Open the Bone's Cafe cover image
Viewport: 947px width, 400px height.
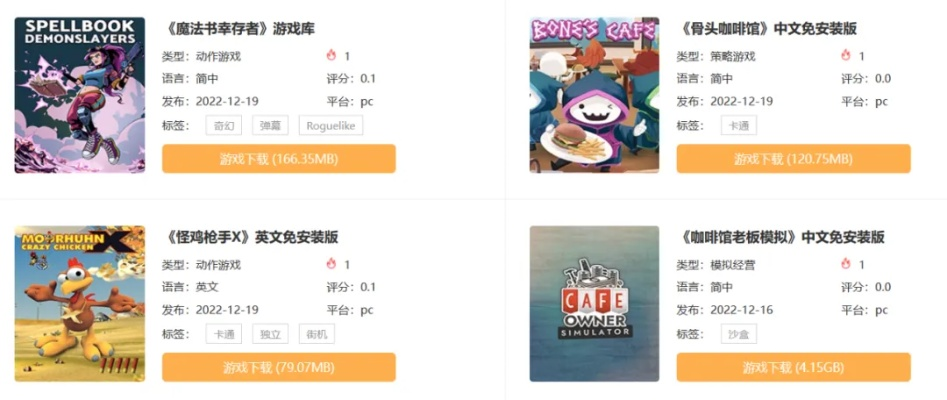594,95
